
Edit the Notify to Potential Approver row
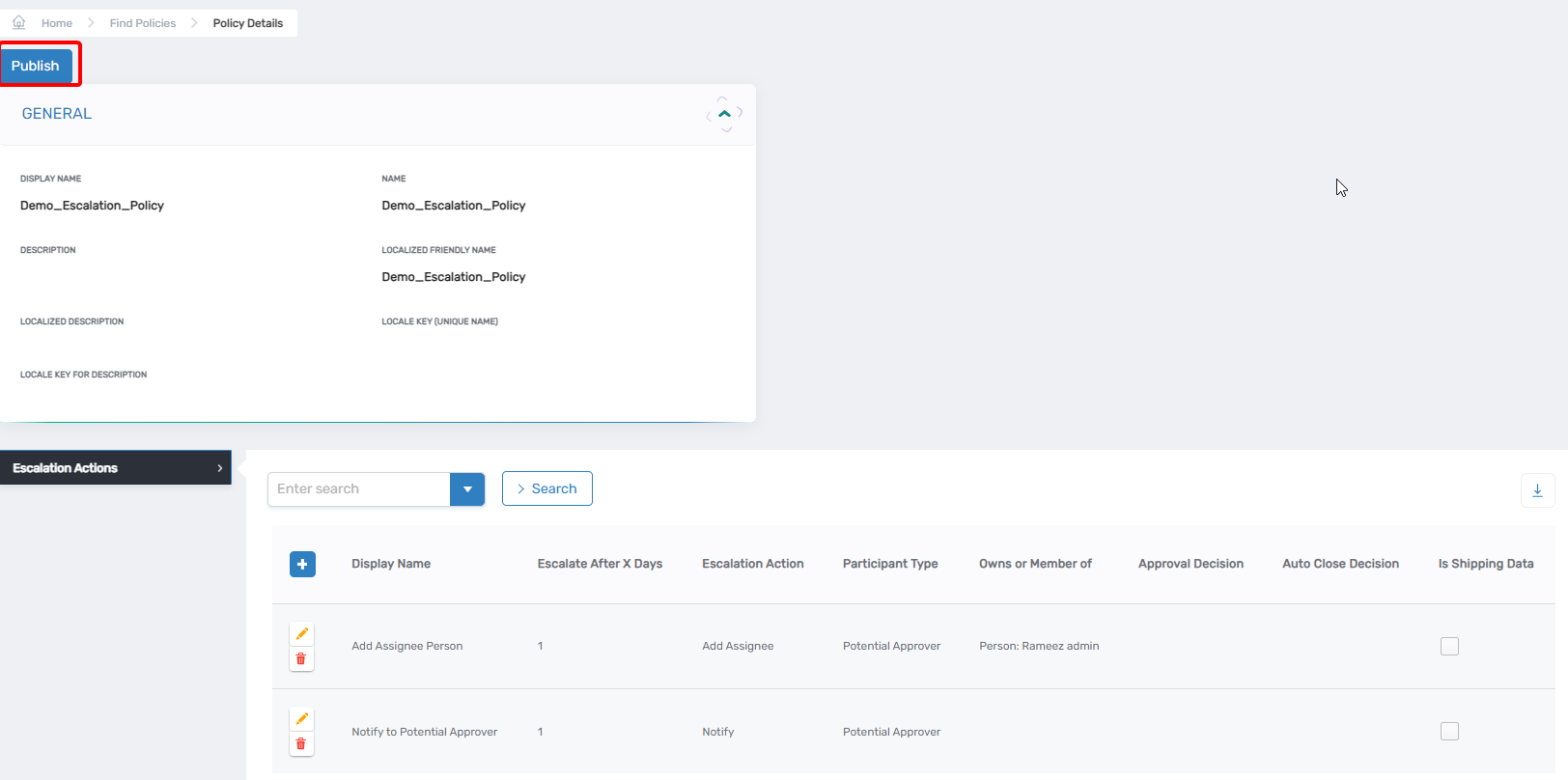[x=301, y=719]
